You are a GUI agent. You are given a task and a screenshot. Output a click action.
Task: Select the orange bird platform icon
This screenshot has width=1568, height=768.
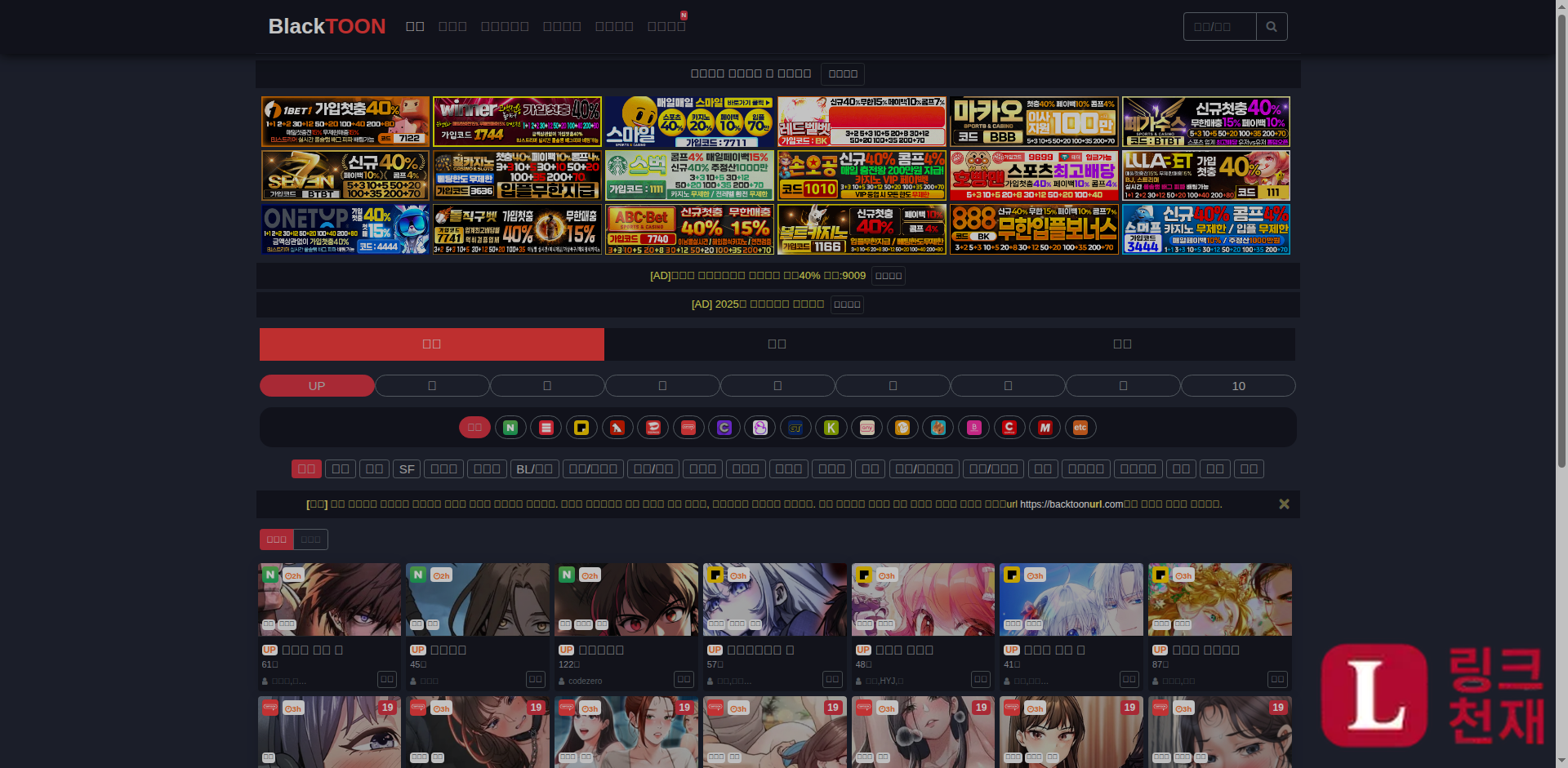[902, 428]
